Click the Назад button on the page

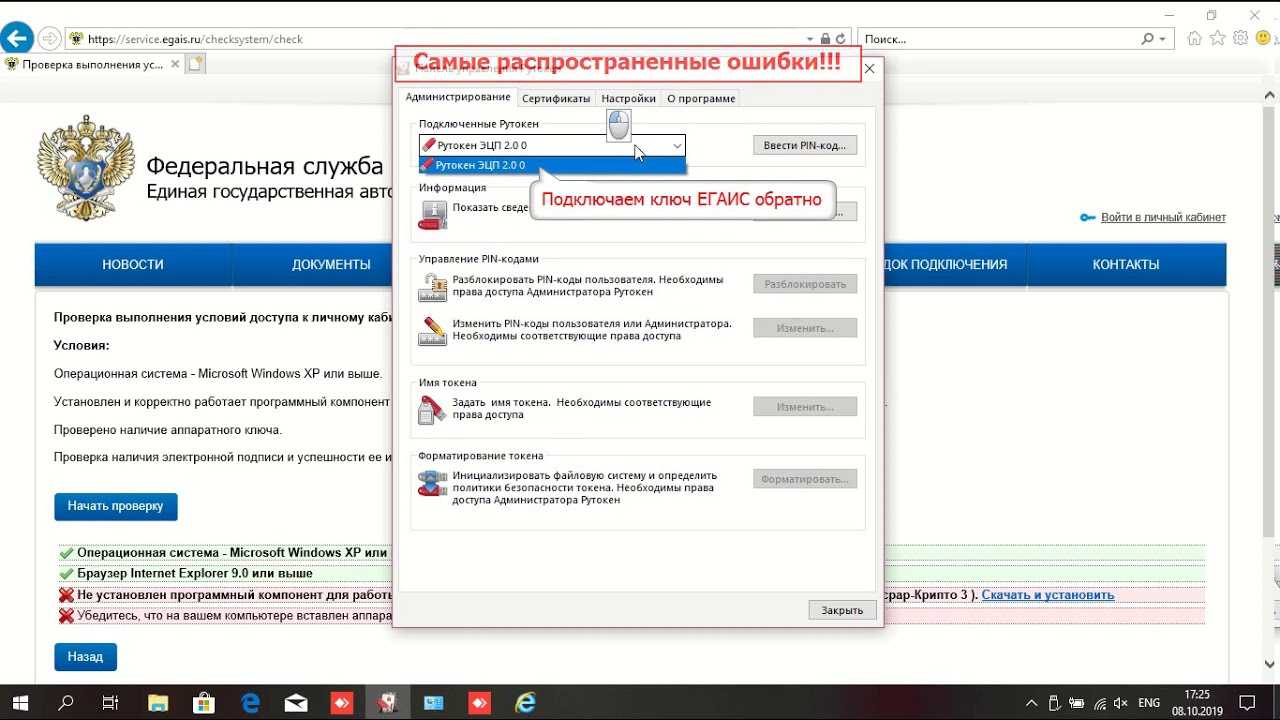(86, 657)
